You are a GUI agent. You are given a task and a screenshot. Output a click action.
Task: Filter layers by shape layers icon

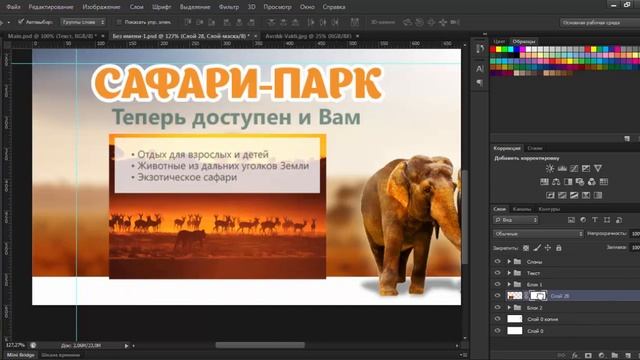607,220
